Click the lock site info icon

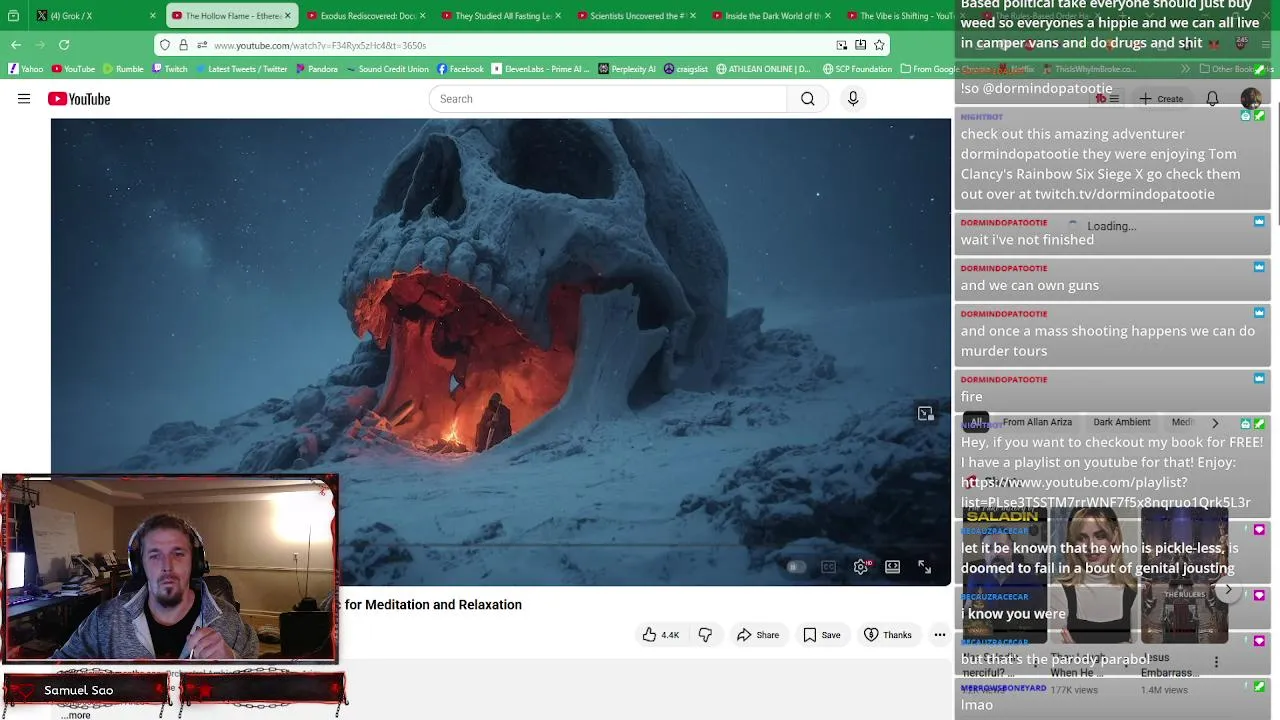pyautogui.click(x=183, y=45)
